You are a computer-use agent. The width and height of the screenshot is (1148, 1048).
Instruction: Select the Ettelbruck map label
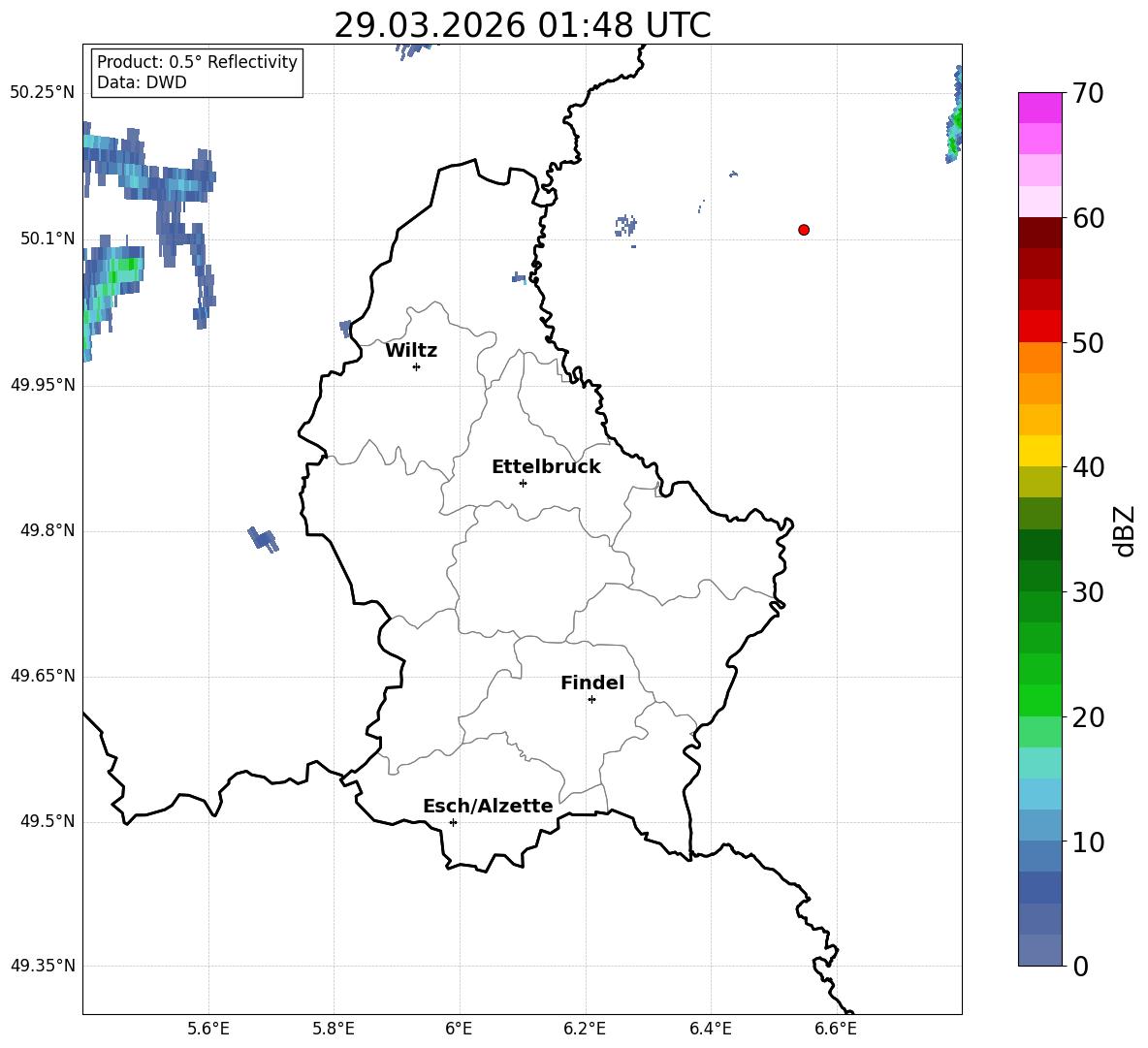[x=546, y=467]
